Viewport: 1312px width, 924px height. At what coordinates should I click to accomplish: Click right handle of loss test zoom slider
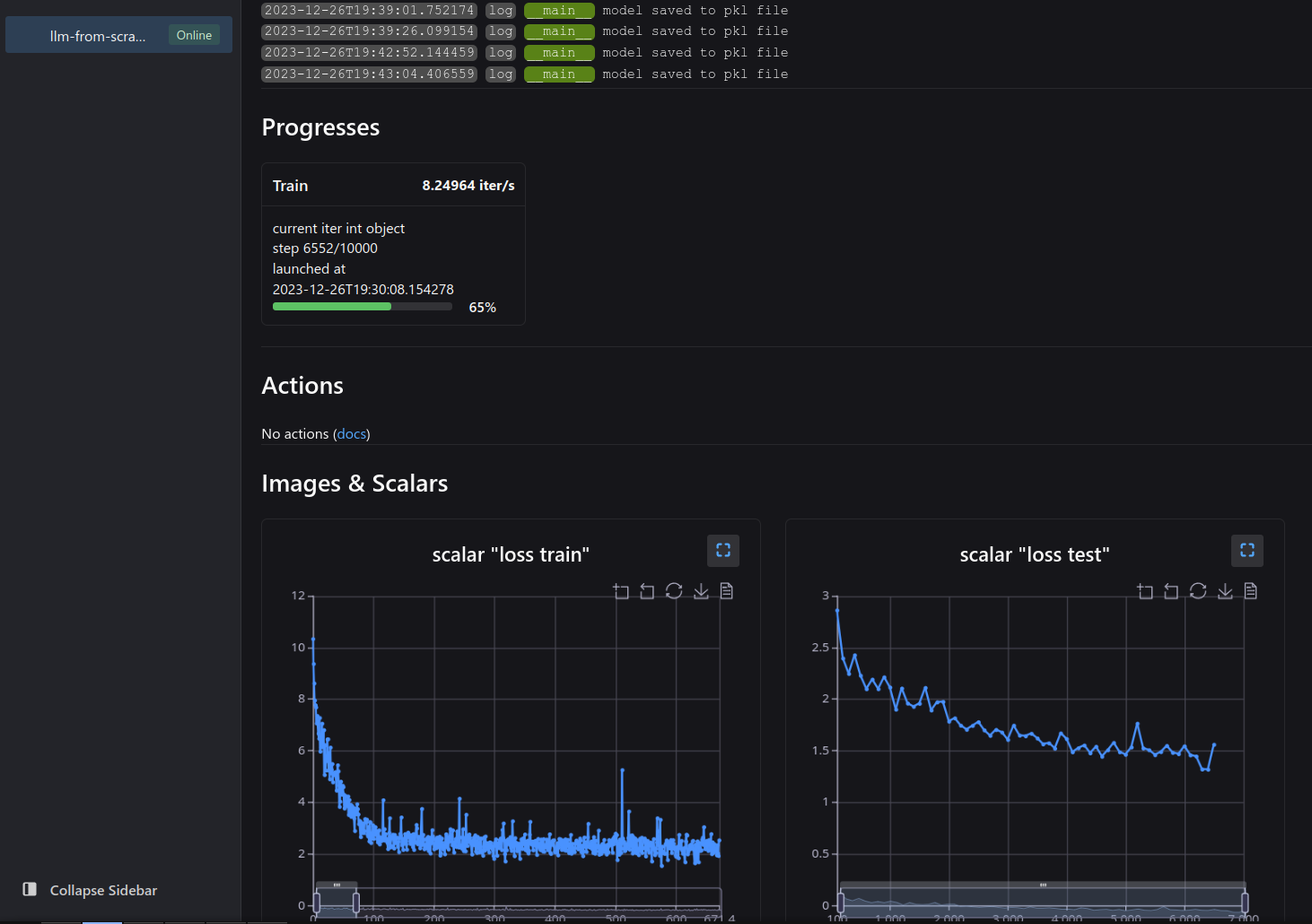(x=1245, y=902)
